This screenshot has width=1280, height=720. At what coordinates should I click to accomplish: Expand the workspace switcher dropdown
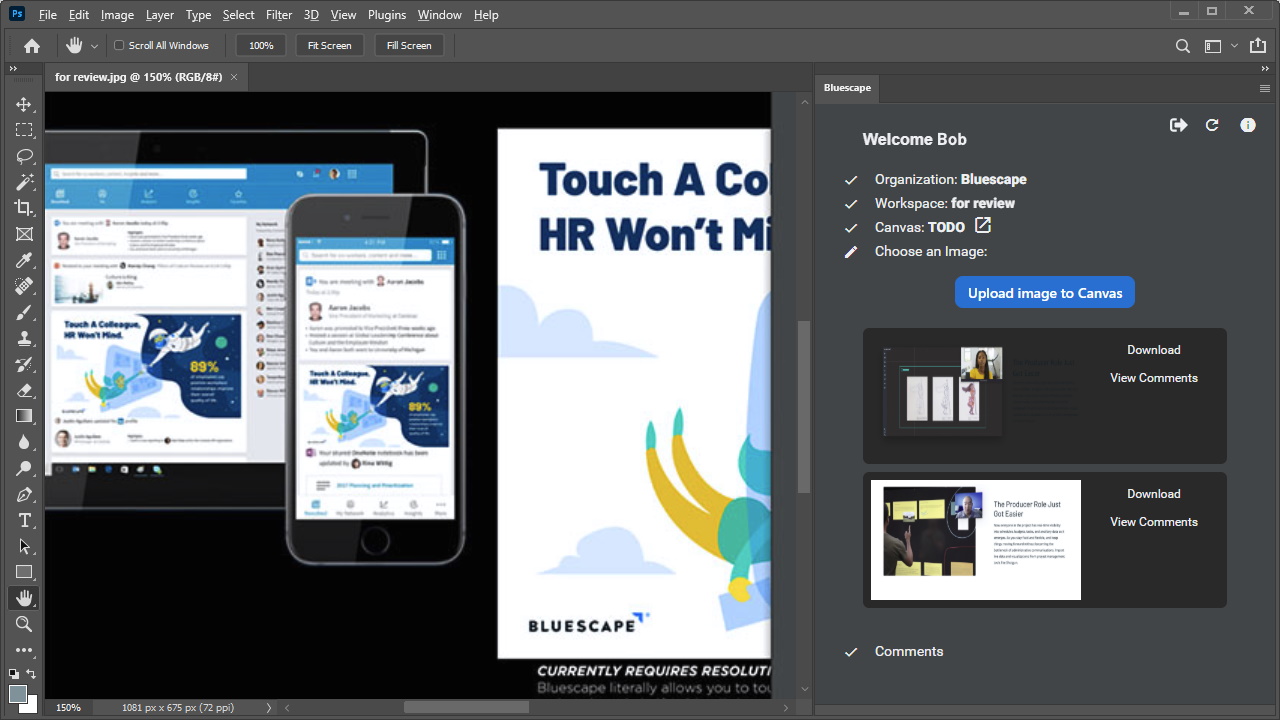tap(1235, 46)
